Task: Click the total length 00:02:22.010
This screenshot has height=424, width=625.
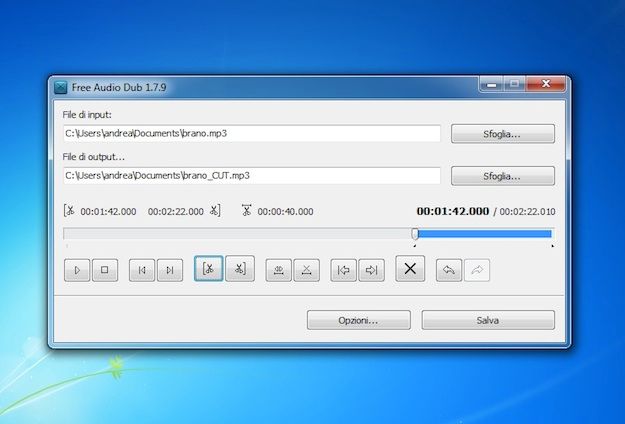Action: (527, 212)
